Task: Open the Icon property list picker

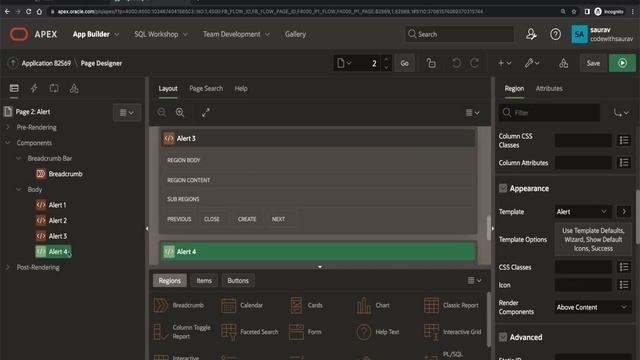Action: pos(624,285)
